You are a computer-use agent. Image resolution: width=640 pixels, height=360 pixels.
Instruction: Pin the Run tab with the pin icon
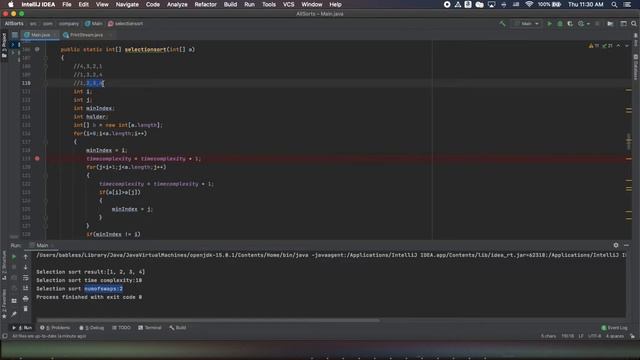14,314
